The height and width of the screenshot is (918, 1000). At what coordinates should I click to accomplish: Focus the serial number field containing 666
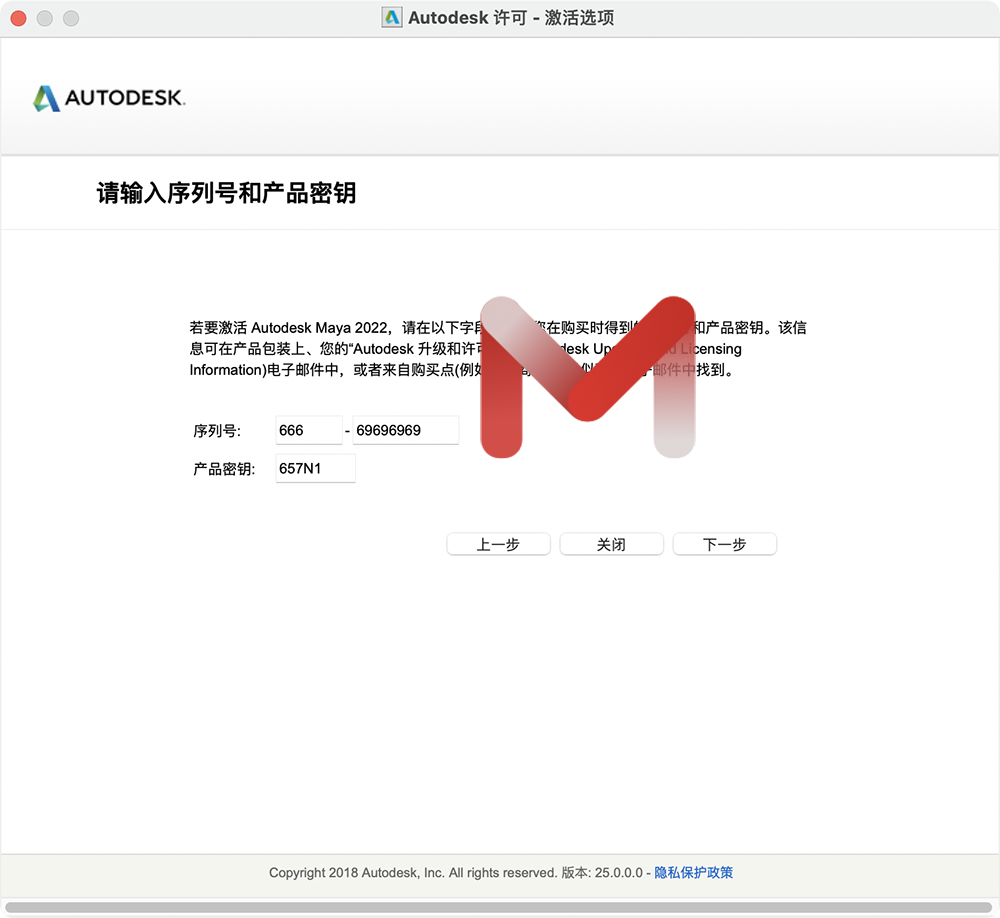click(309, 430)
